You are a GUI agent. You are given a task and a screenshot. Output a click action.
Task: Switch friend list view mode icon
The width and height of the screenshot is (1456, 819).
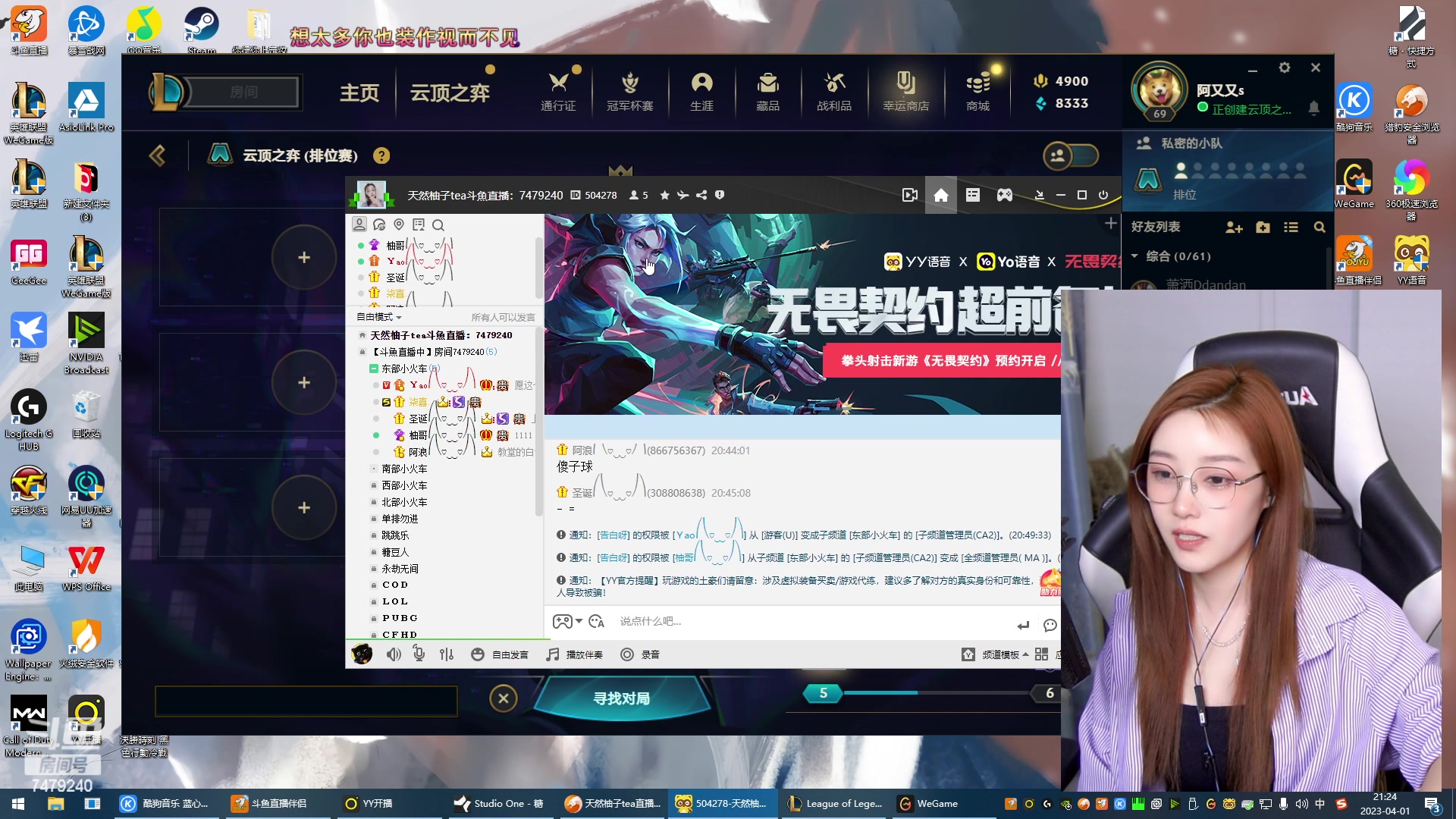click(1291, 227)
